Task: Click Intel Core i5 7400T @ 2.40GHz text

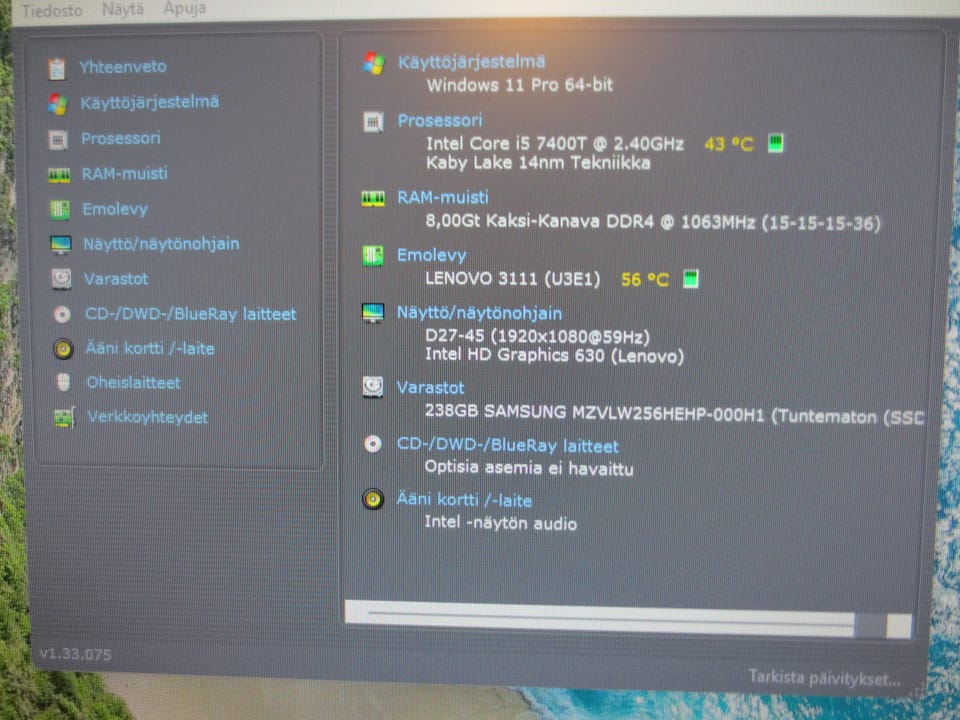Action: pyautogui.click(x=555, y=143)
